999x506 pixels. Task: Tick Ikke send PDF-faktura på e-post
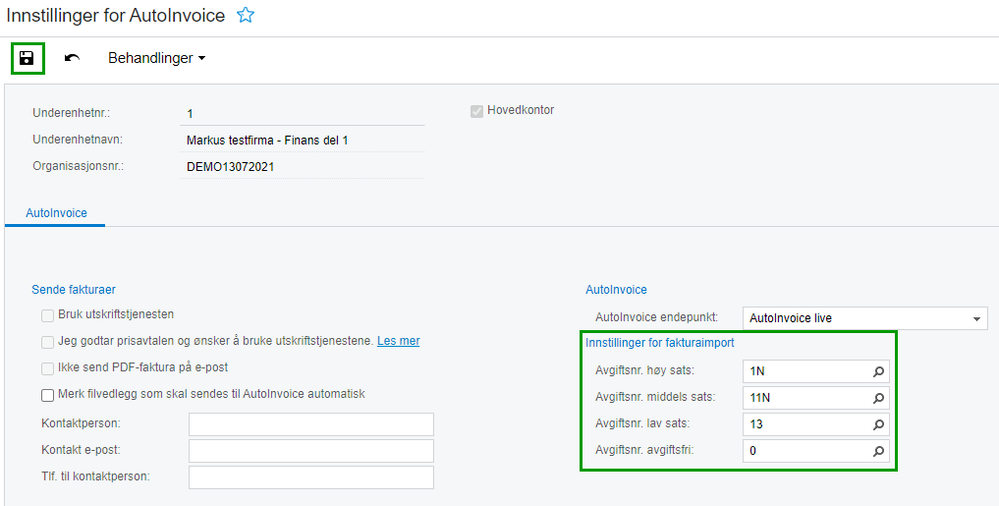tap(48, 368)
